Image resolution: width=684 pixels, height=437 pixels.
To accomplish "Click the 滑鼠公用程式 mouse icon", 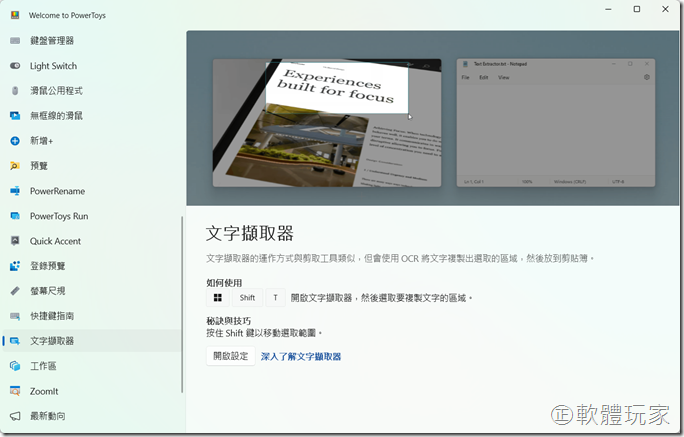I will point(15,91).
